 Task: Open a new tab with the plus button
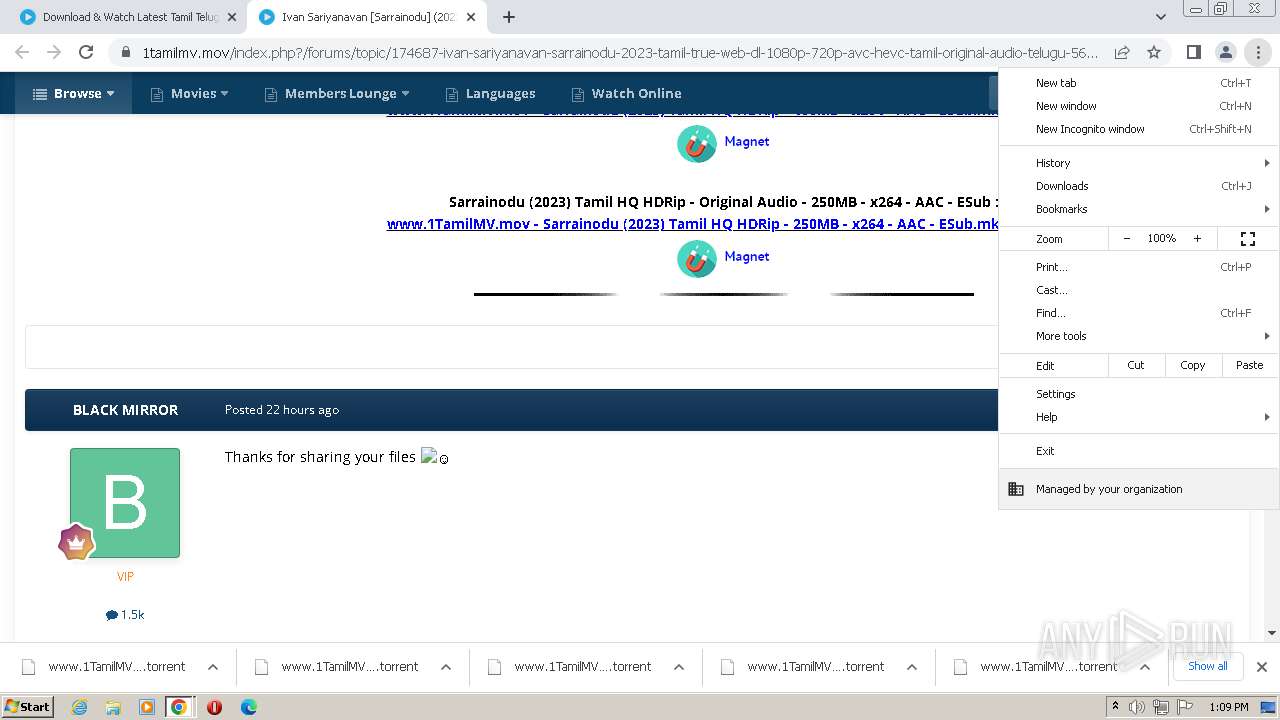click(x=509, y=17)
